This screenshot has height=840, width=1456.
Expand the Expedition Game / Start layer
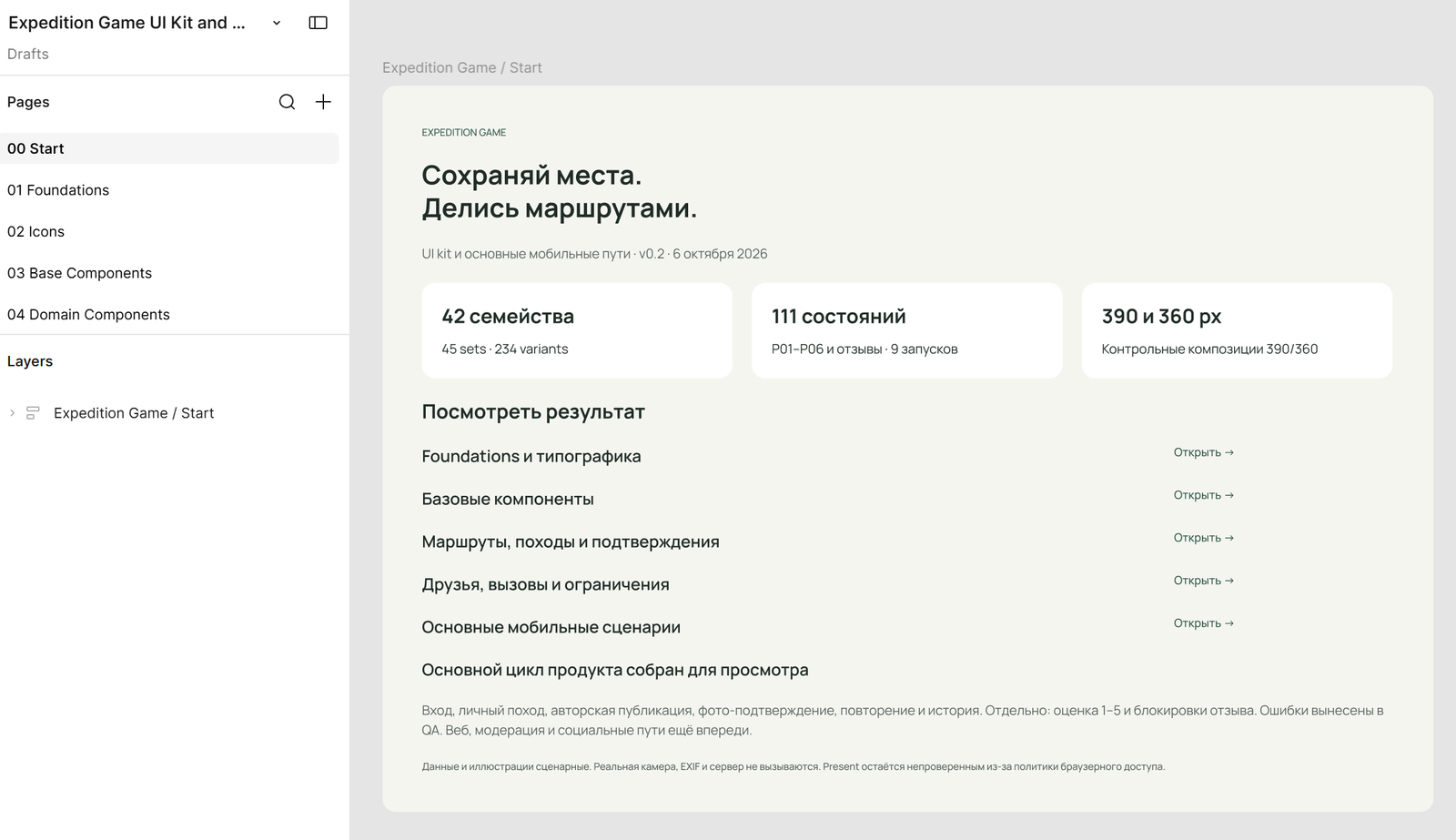[x=12, y=413]
